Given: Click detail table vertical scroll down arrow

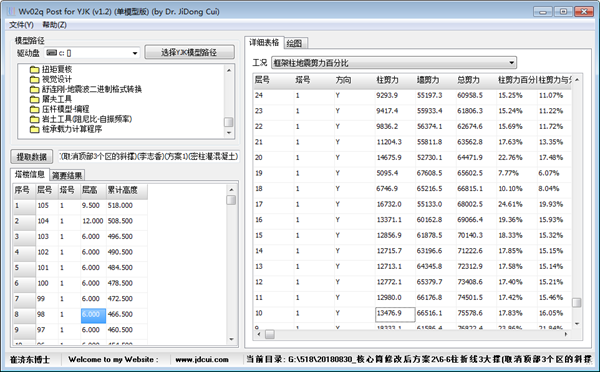Looking at the screenshot, I should point(577,324).
